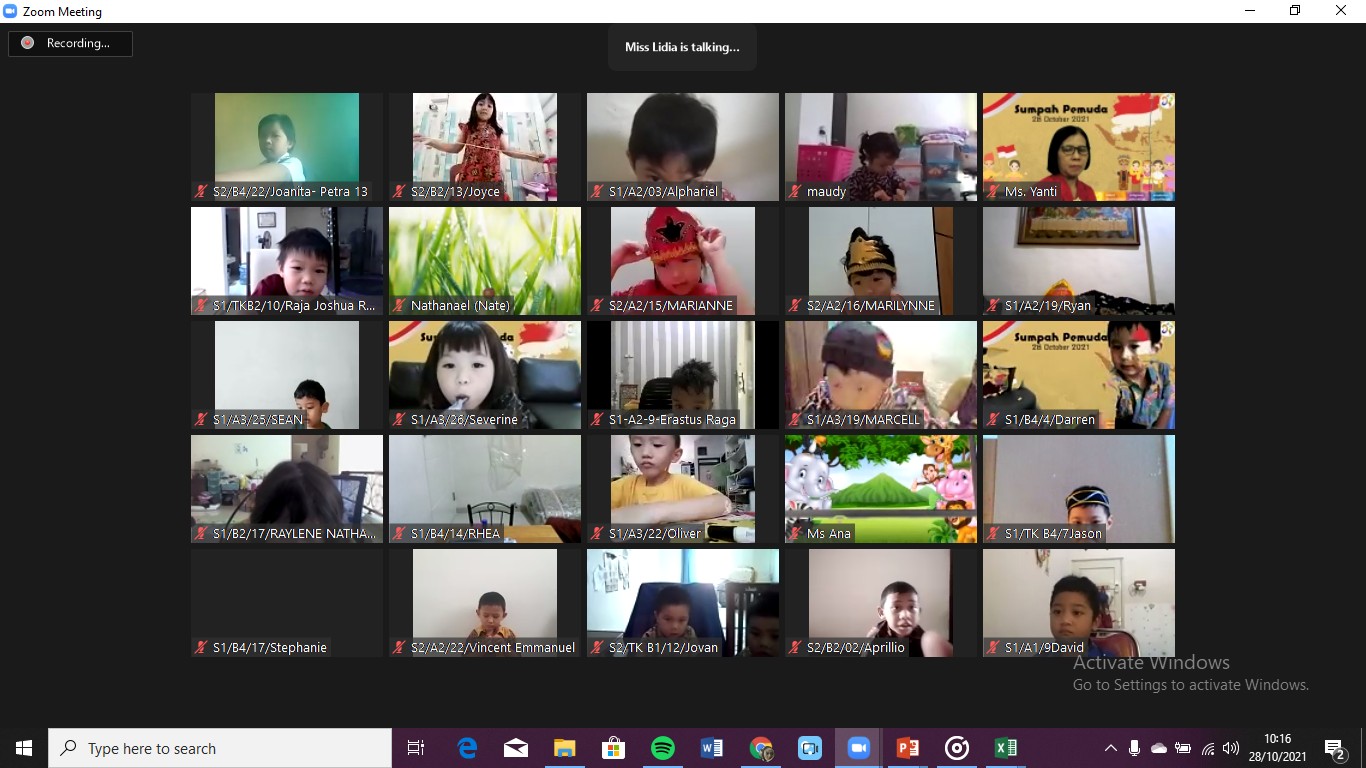Open the Windows Start menu
This screenshot has height=768, width=1366.
[24, 748]
